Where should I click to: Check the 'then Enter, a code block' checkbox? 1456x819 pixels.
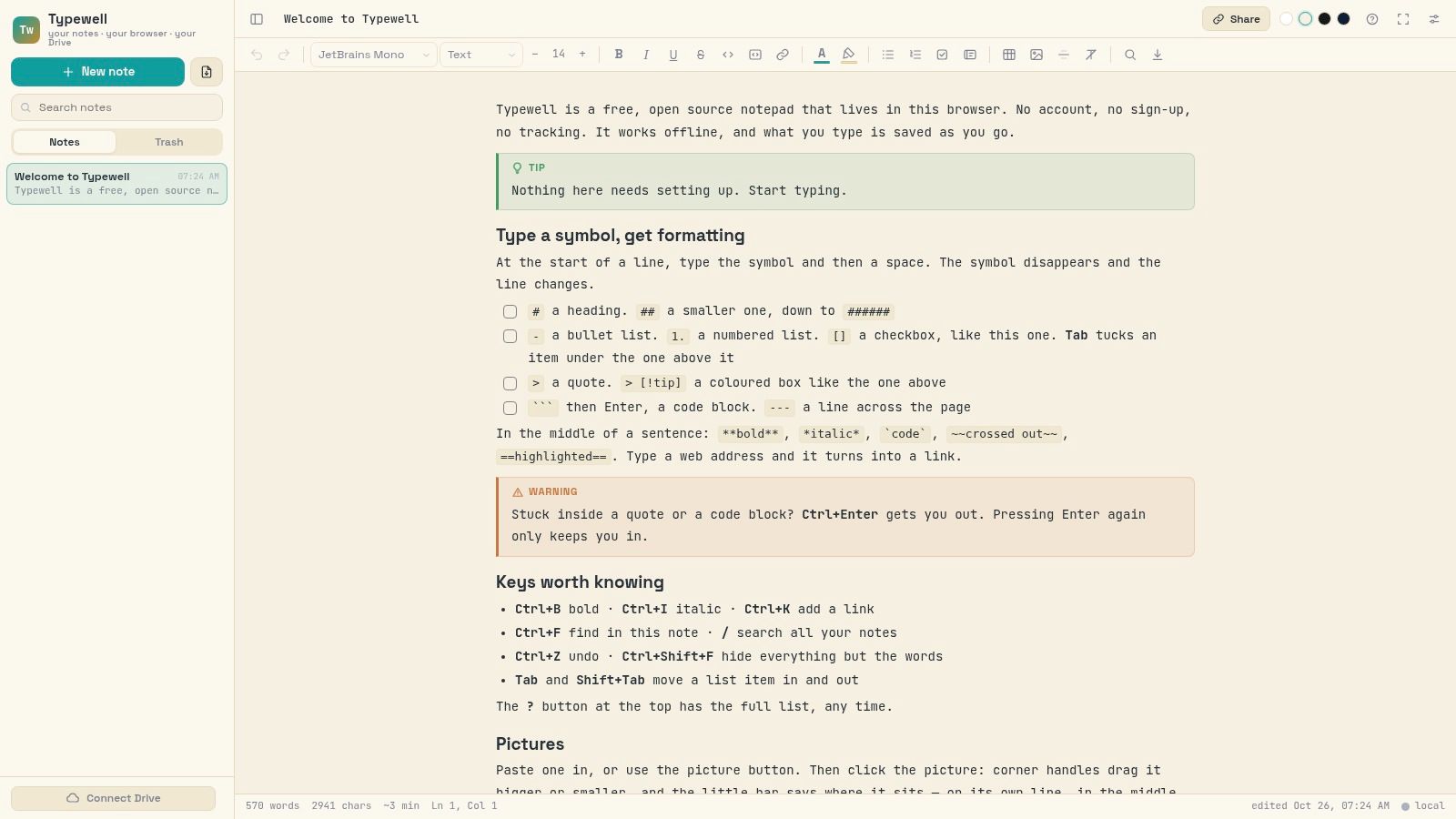tap(511, 409)
